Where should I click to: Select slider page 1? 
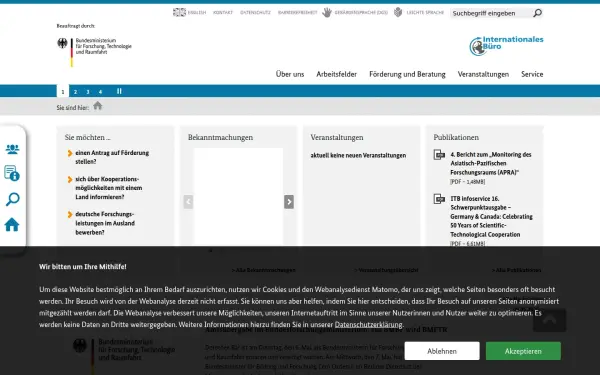63,91
